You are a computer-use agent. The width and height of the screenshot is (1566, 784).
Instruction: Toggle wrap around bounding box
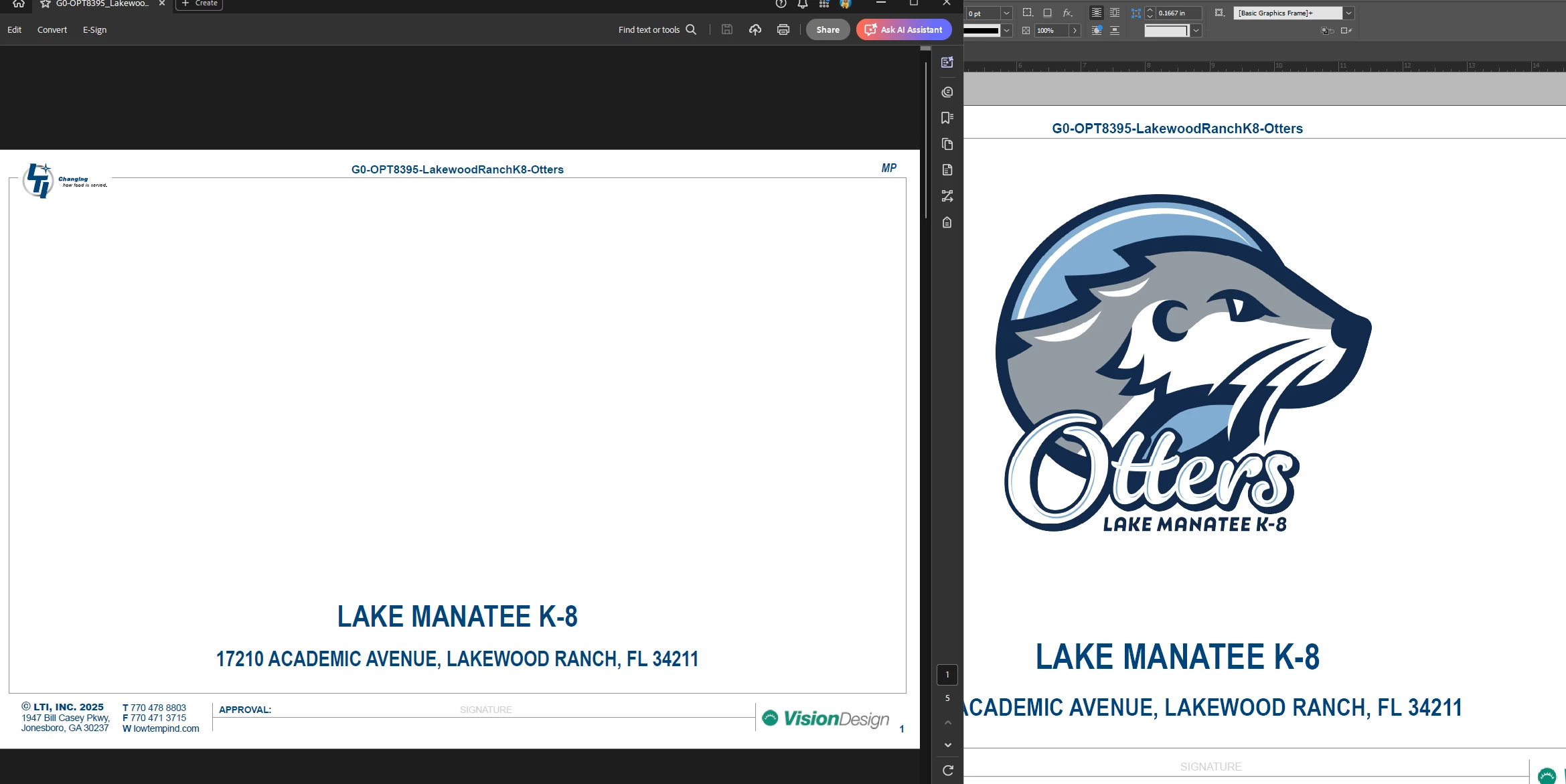(1114, 13)
